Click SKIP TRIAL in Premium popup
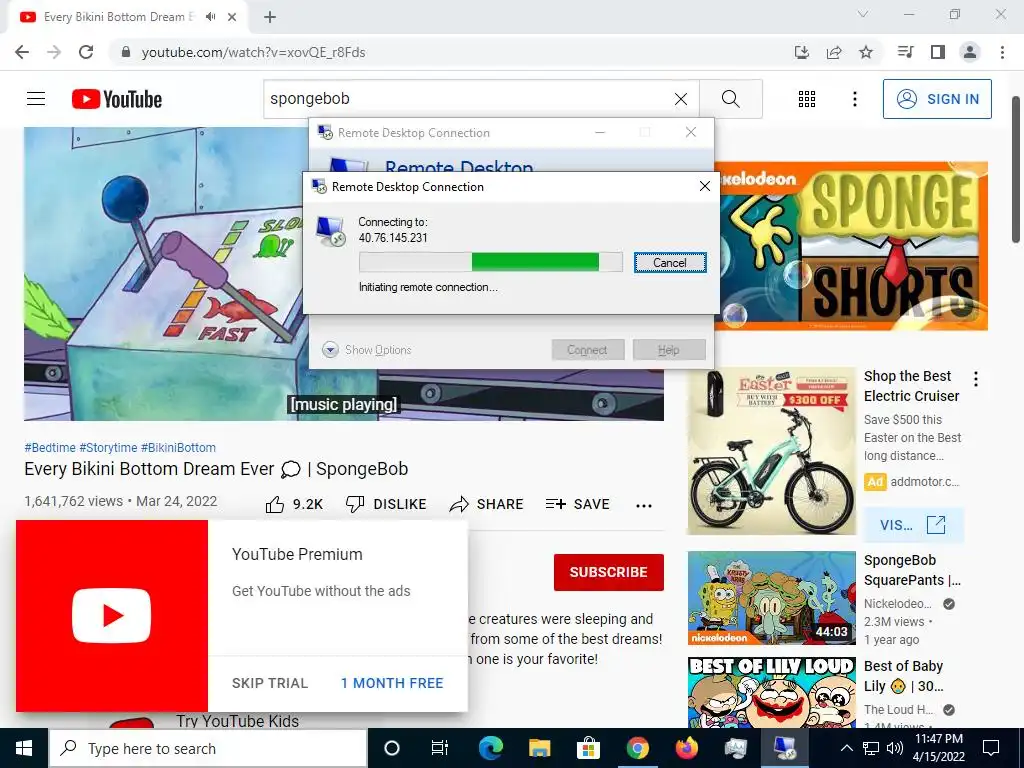This screenshot has width=1024, height=768. pos(270,683)
